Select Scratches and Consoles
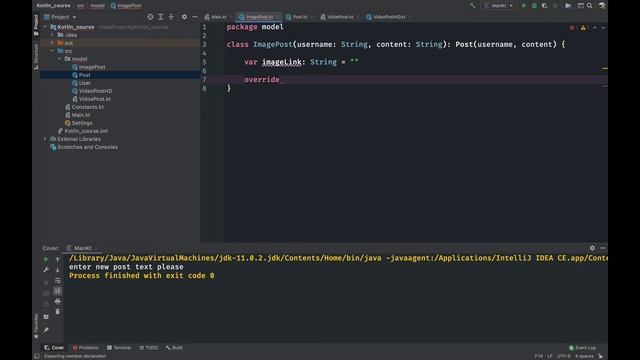 (x=84, y=147)
